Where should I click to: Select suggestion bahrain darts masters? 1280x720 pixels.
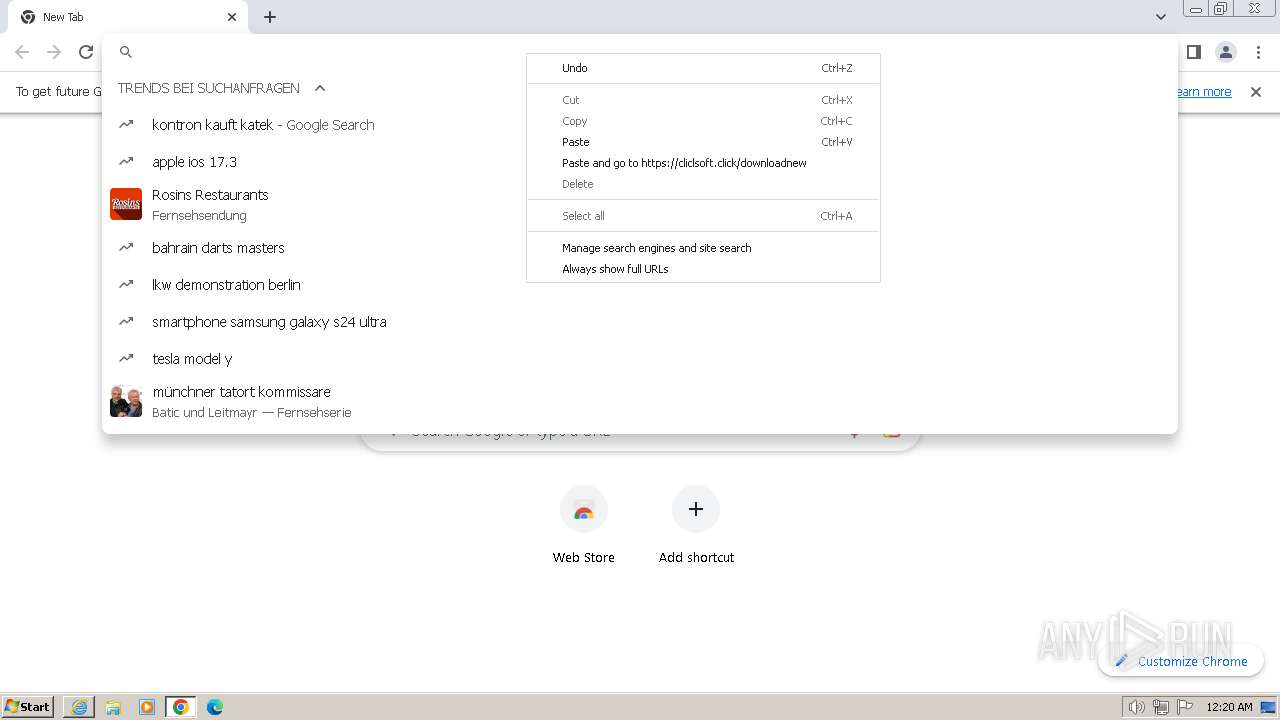[640, 248]
